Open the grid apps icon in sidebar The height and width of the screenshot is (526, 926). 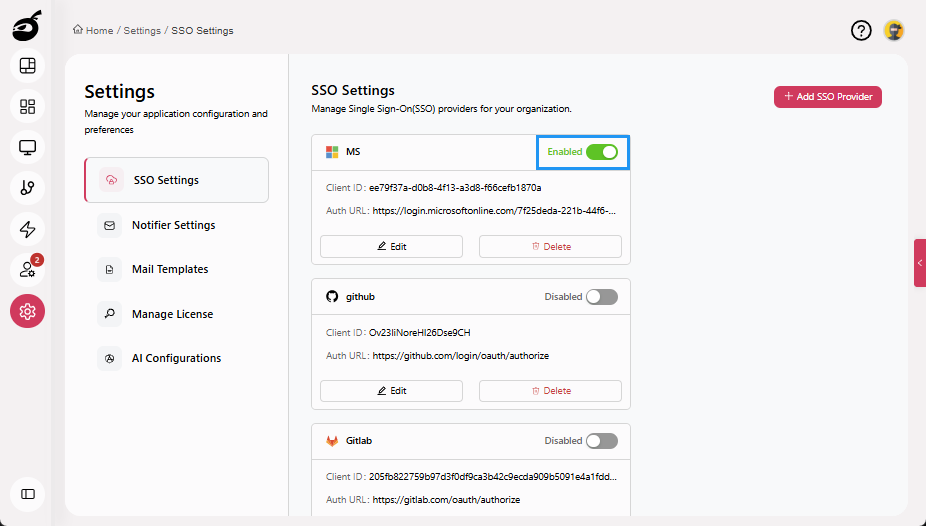(x=27, y=106)
